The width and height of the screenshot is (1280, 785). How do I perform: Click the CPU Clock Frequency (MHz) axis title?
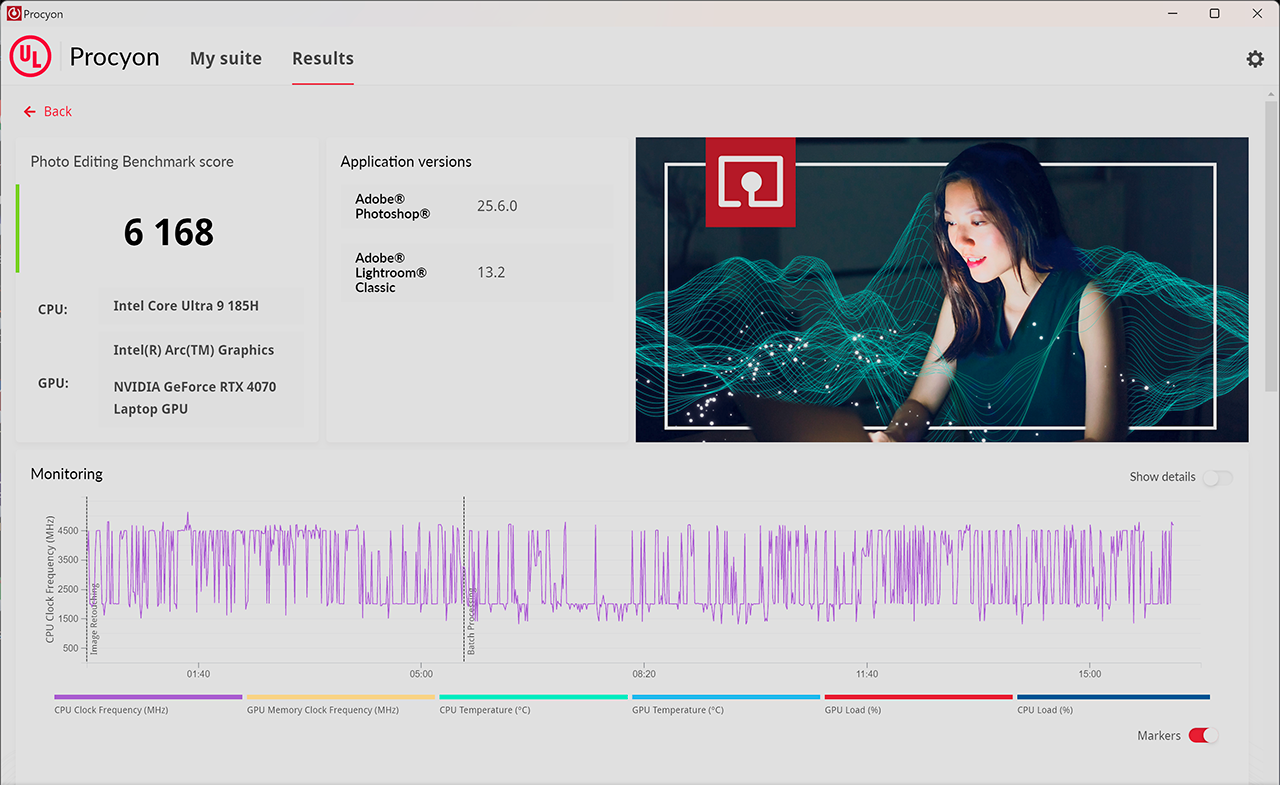[x=50, y=579]
